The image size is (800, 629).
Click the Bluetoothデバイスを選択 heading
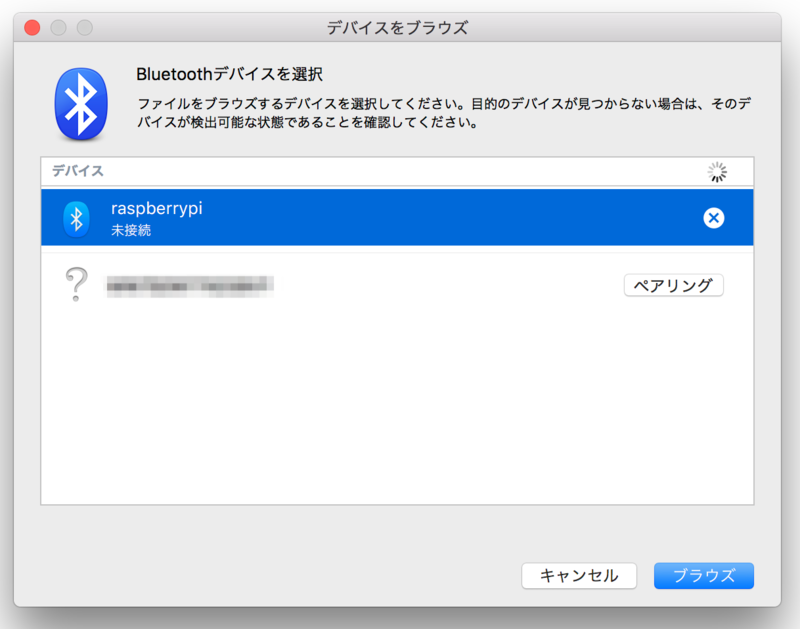(229, 74)
